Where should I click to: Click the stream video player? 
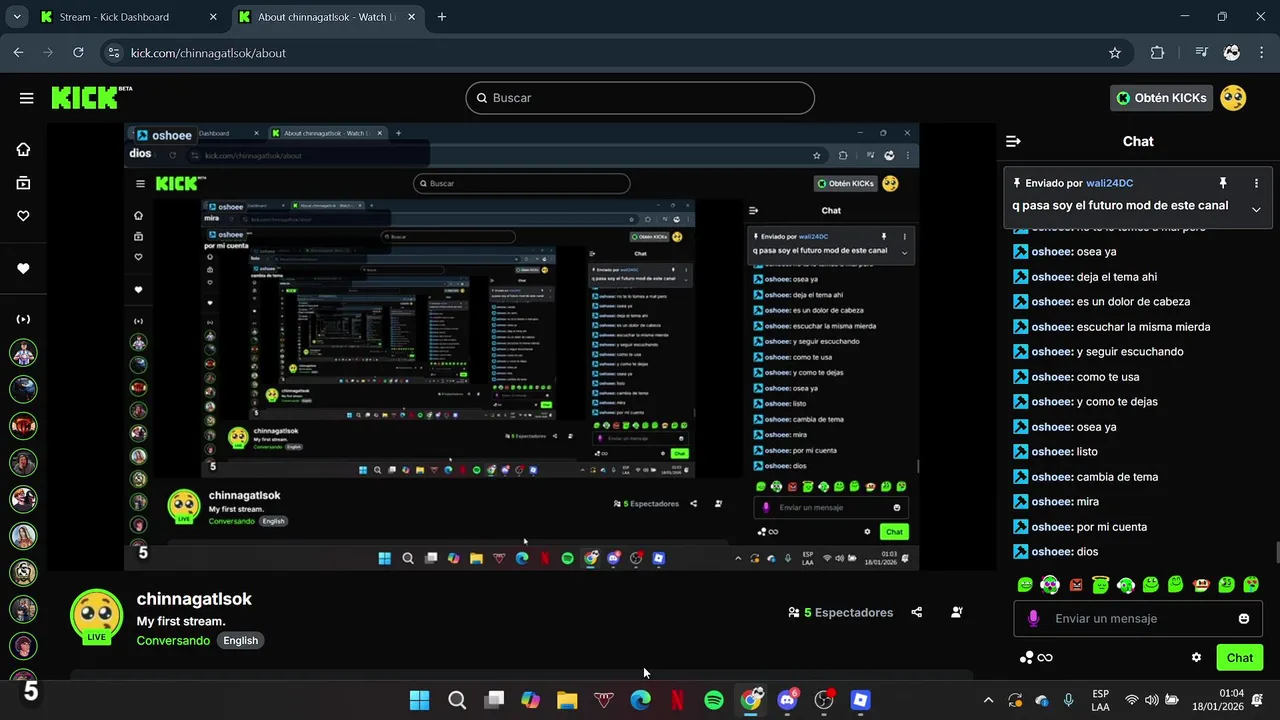coord(521,347)
